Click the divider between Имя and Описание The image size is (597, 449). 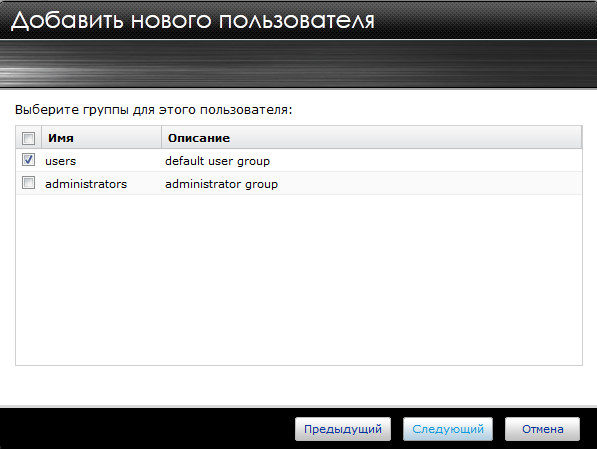coord(161,137)
